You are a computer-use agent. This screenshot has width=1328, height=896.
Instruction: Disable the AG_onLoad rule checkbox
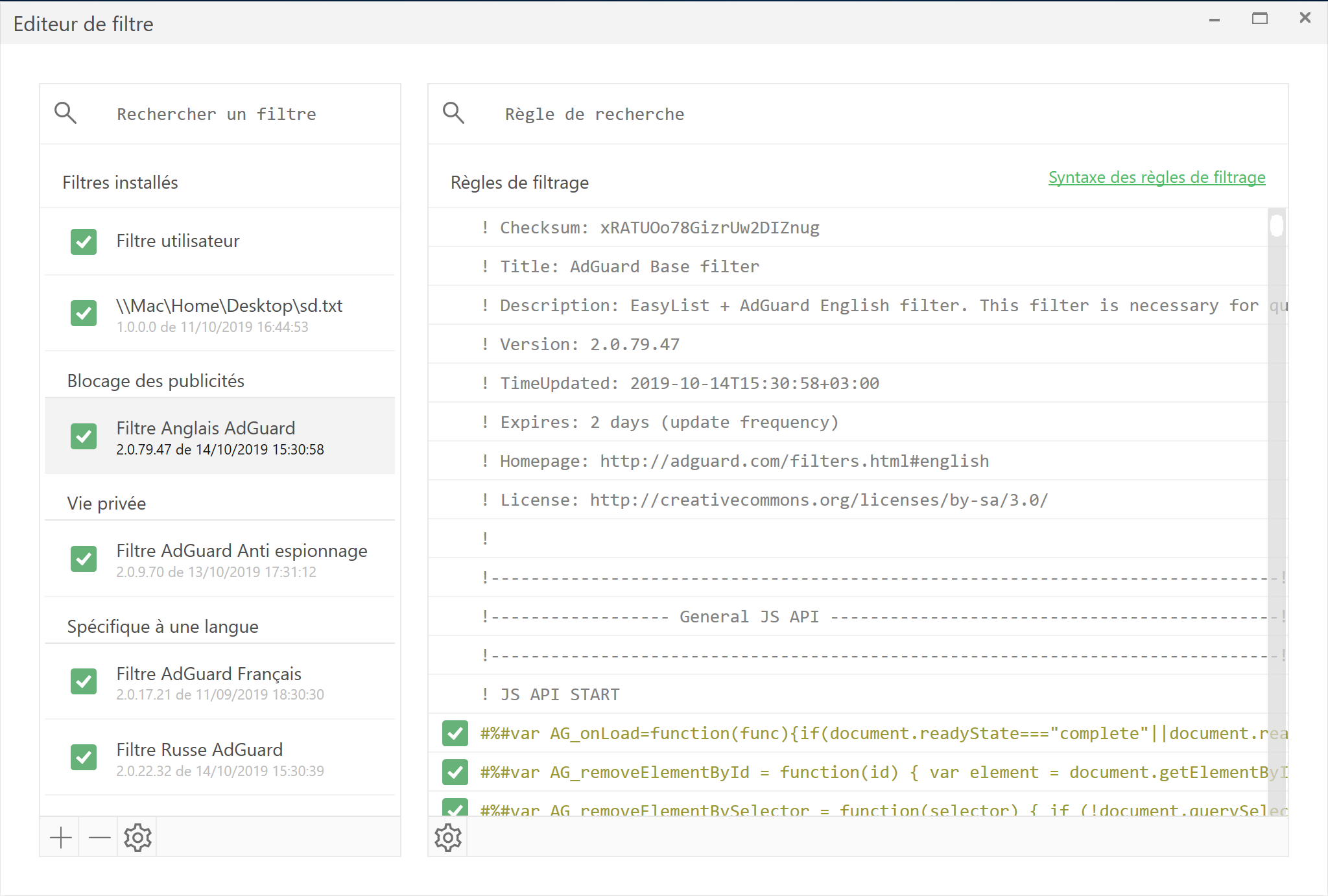pyautogui.click(x=455, y=733)
